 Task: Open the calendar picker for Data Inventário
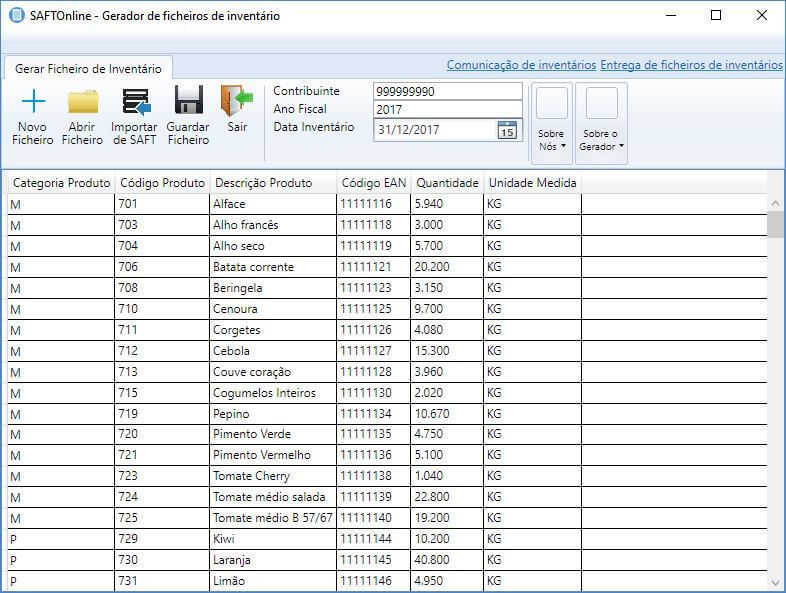coord(507,130)
